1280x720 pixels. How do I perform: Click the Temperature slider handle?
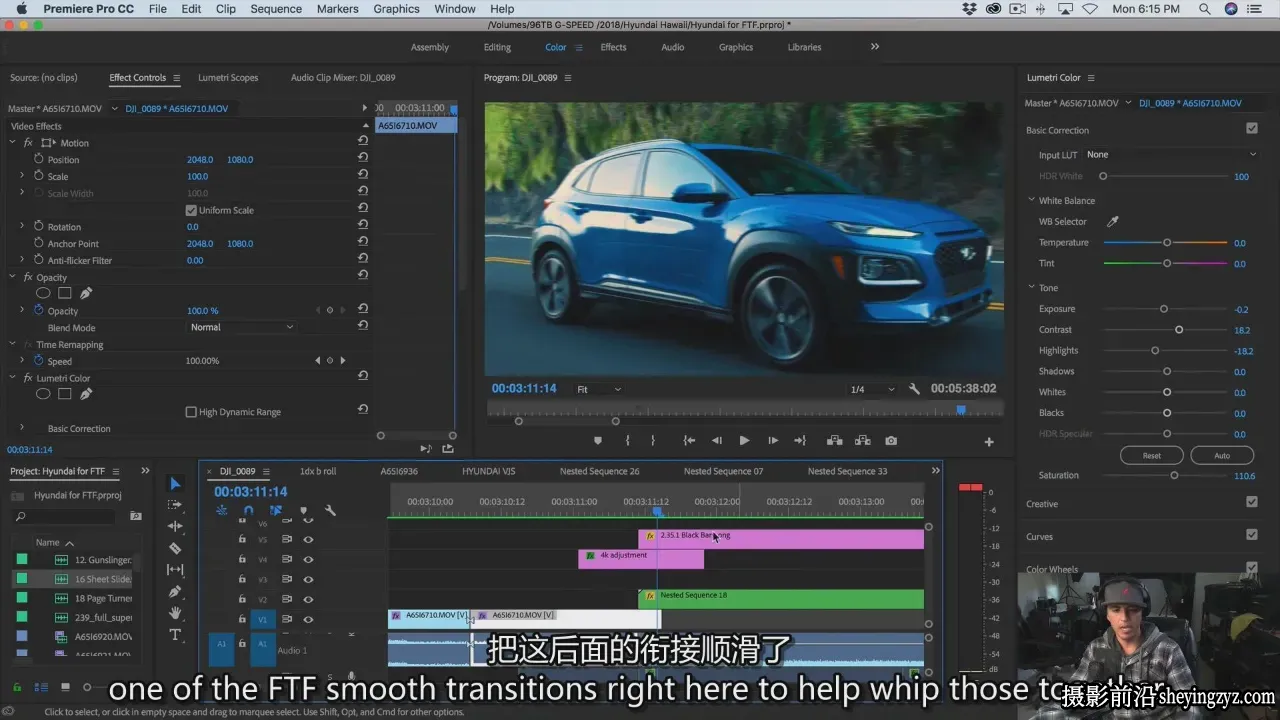tap(1167, 243)
